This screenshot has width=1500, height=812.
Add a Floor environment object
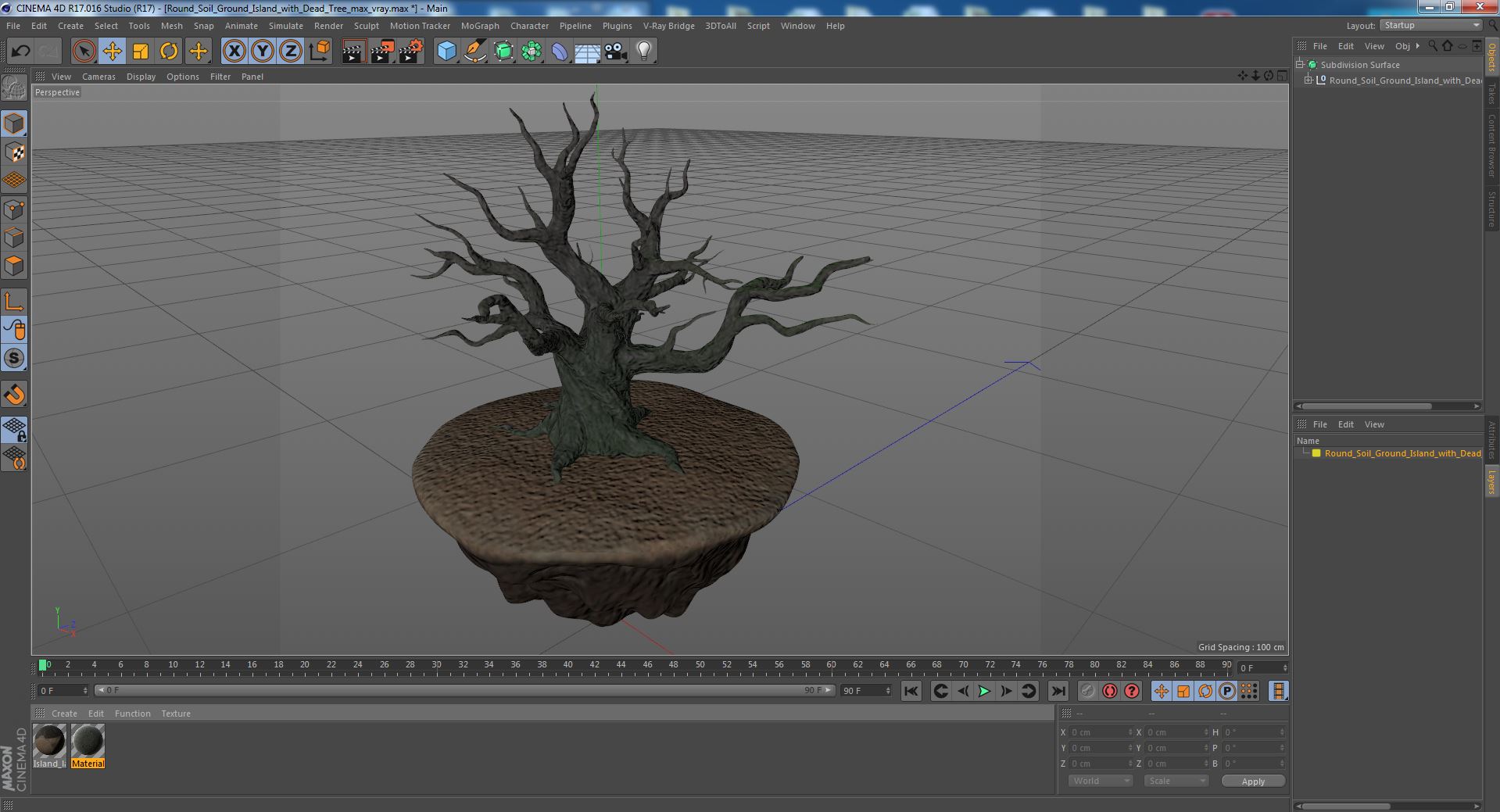tap(587, 52)
